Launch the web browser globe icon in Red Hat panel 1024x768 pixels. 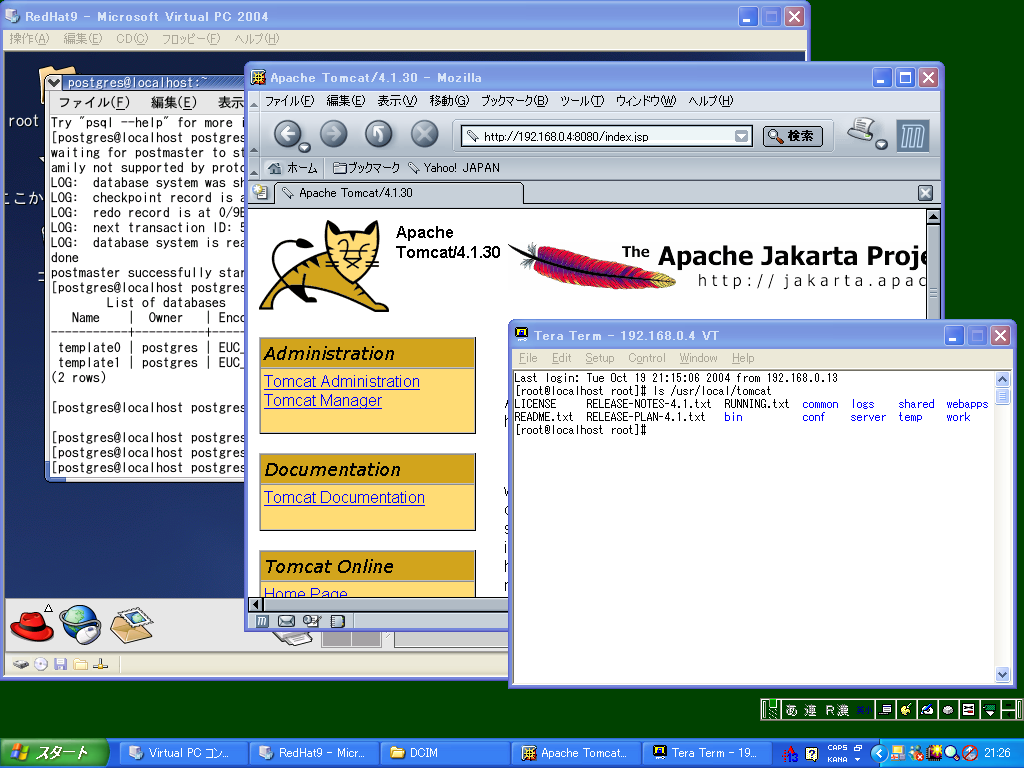80,624
